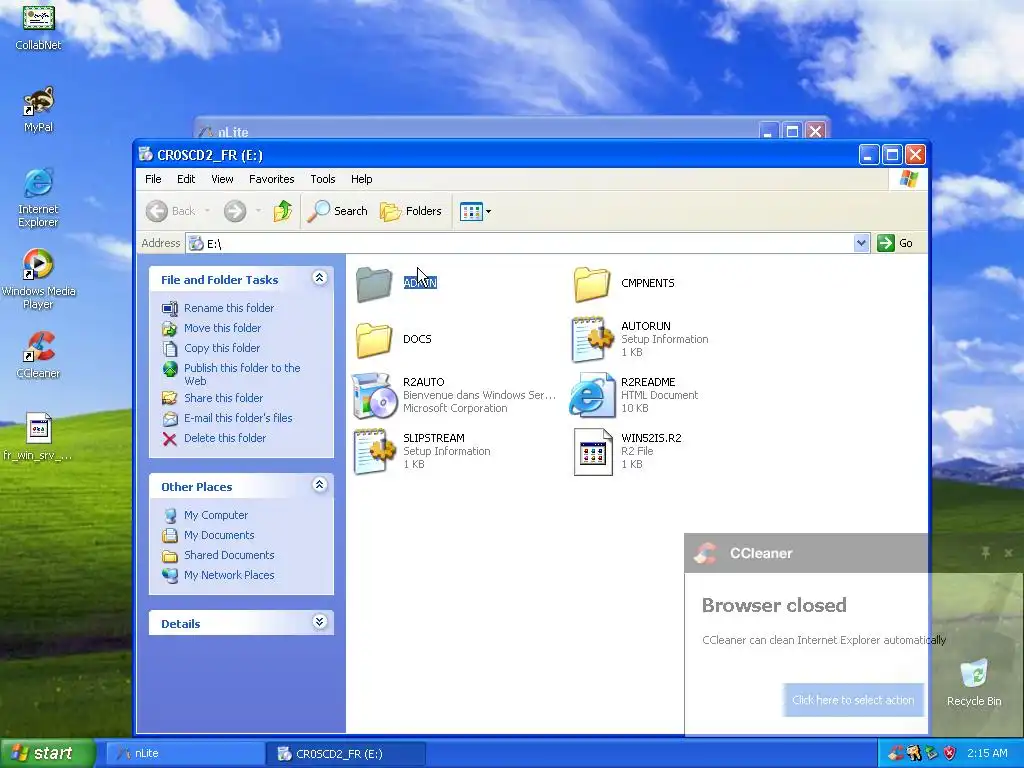Collapse the File and Folder Tasks panel

tap(319, 278)
